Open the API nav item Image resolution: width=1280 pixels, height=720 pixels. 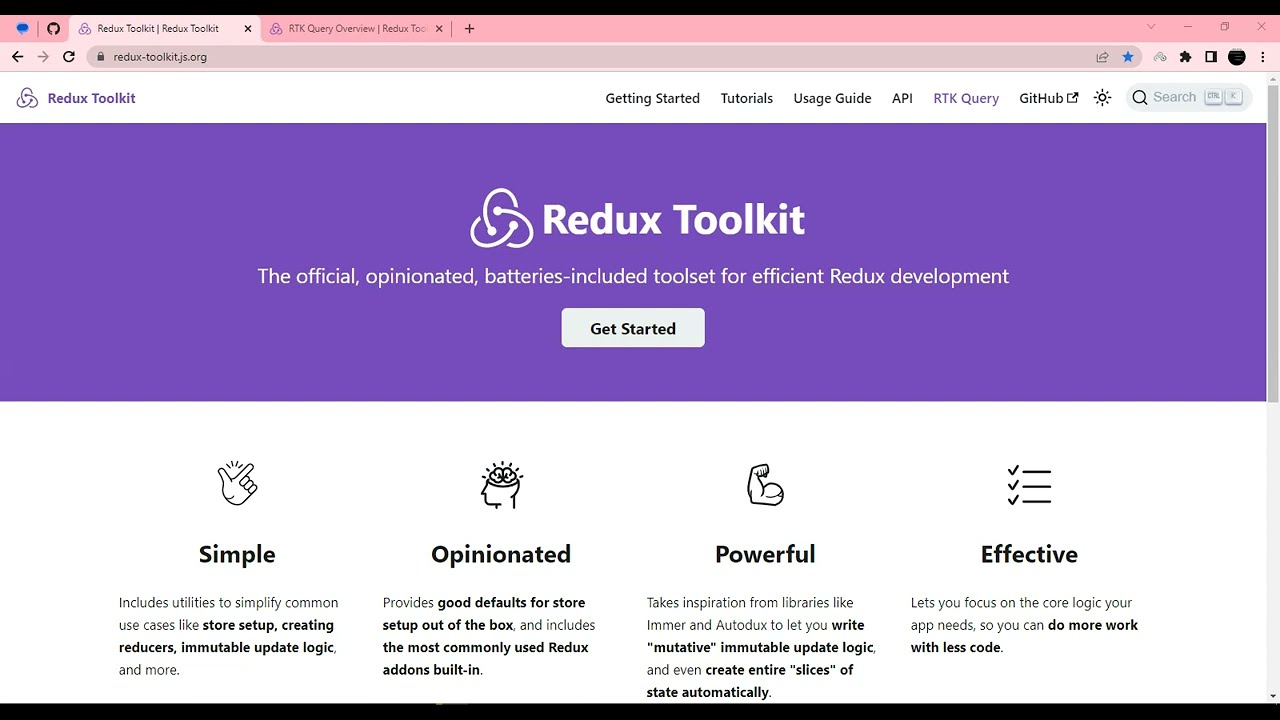pos(902,98)
